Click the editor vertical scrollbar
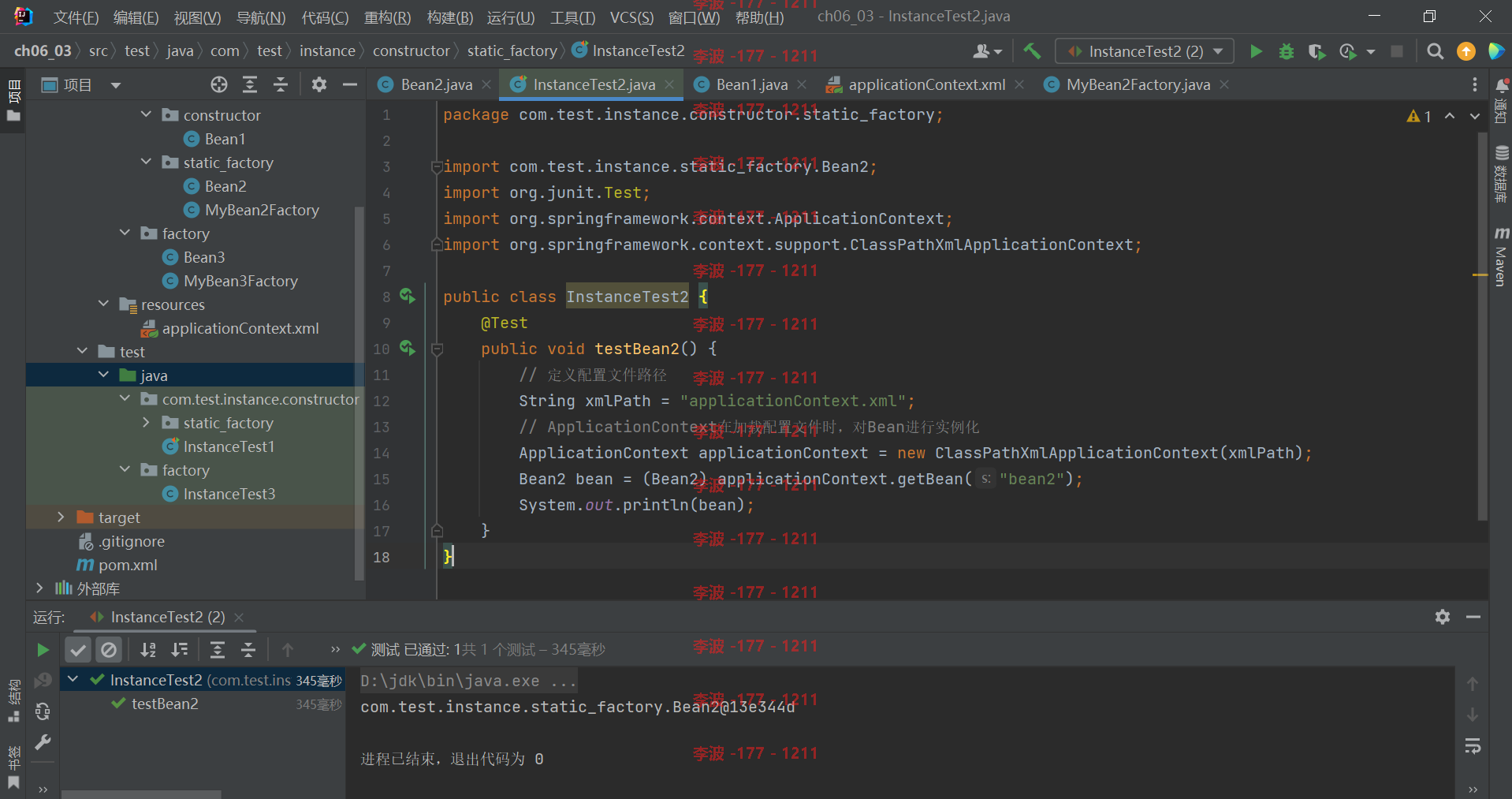Screen dimensions: 1512x799 click(x=1482, y=325)
